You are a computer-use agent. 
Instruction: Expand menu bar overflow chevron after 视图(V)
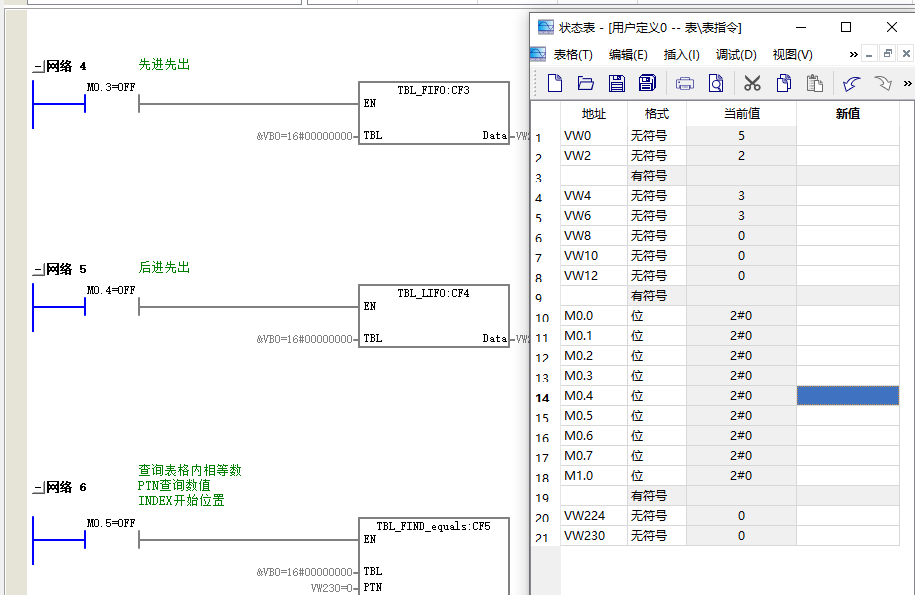click(854, 54)
